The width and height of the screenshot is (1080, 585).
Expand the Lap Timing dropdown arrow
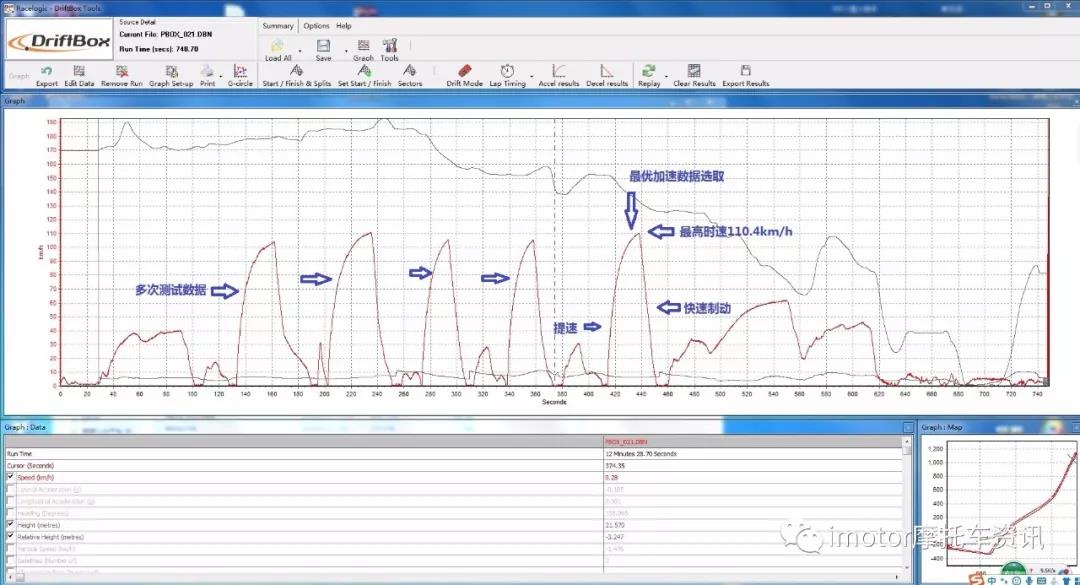pyautogui.click(x=530, y=75)
